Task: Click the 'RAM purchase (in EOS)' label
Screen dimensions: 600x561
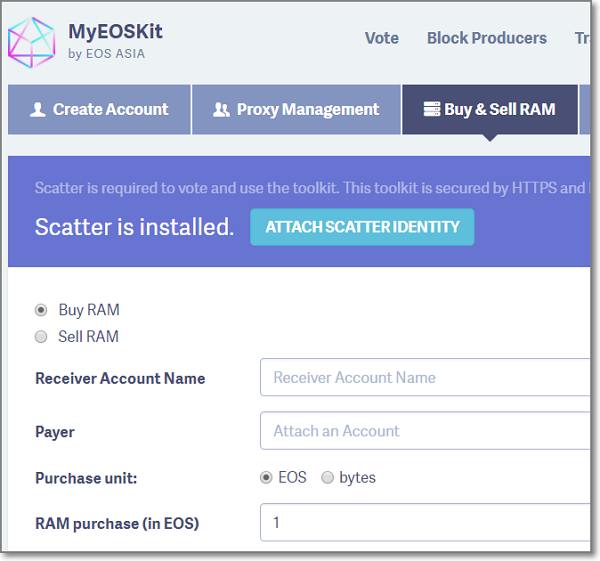Action: (117, 524)
